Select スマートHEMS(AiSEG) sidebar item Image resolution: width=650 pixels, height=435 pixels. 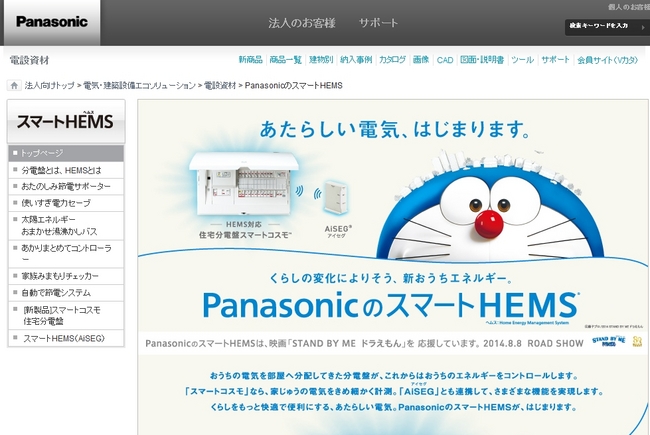coord(66,338)
